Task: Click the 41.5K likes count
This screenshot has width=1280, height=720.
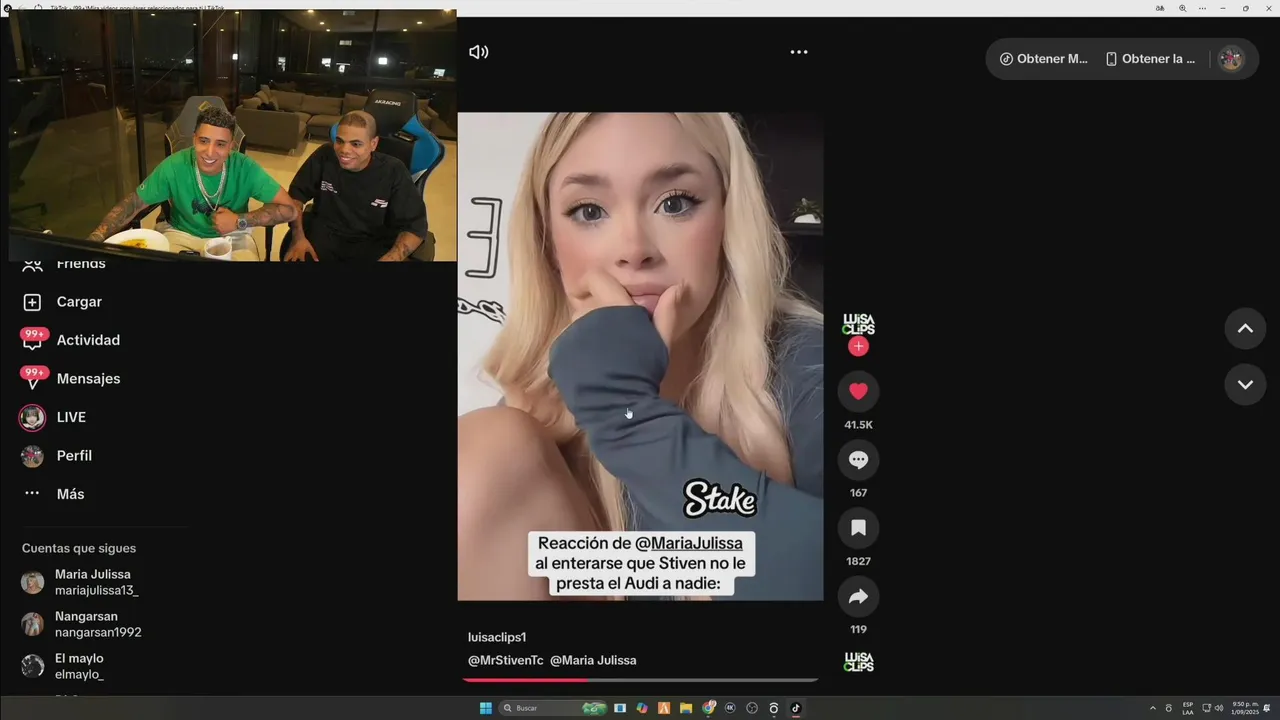Action: coord(858,425)
